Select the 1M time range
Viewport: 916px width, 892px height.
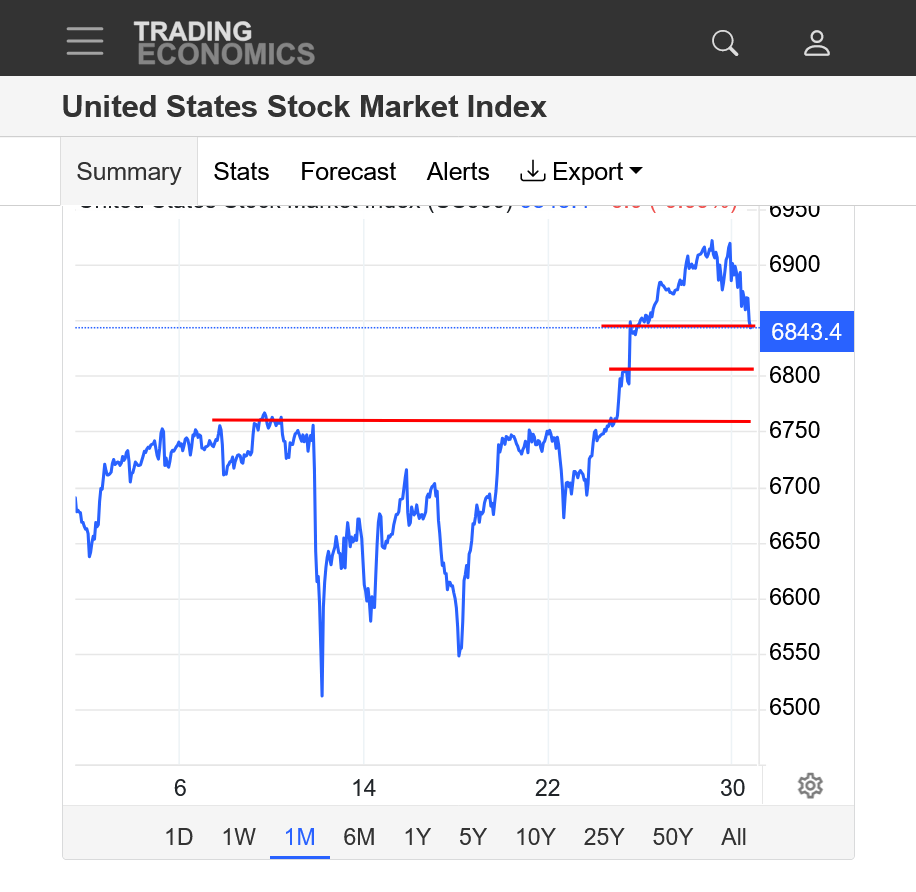(x=300, y=837)
